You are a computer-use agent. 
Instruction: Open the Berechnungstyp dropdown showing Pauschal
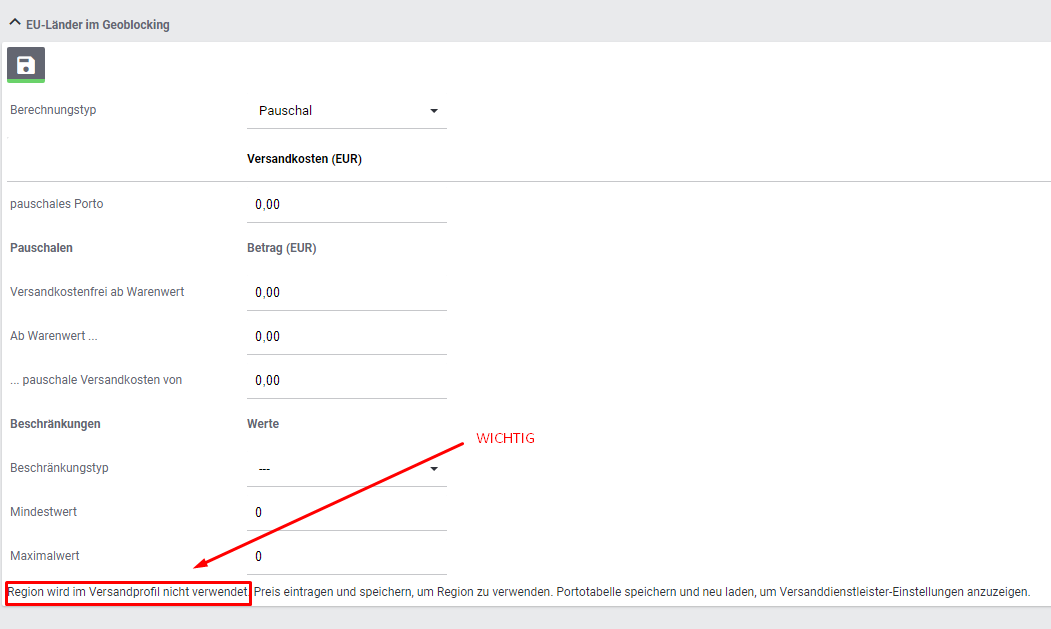pyautogui.click(x=346, y=111)
